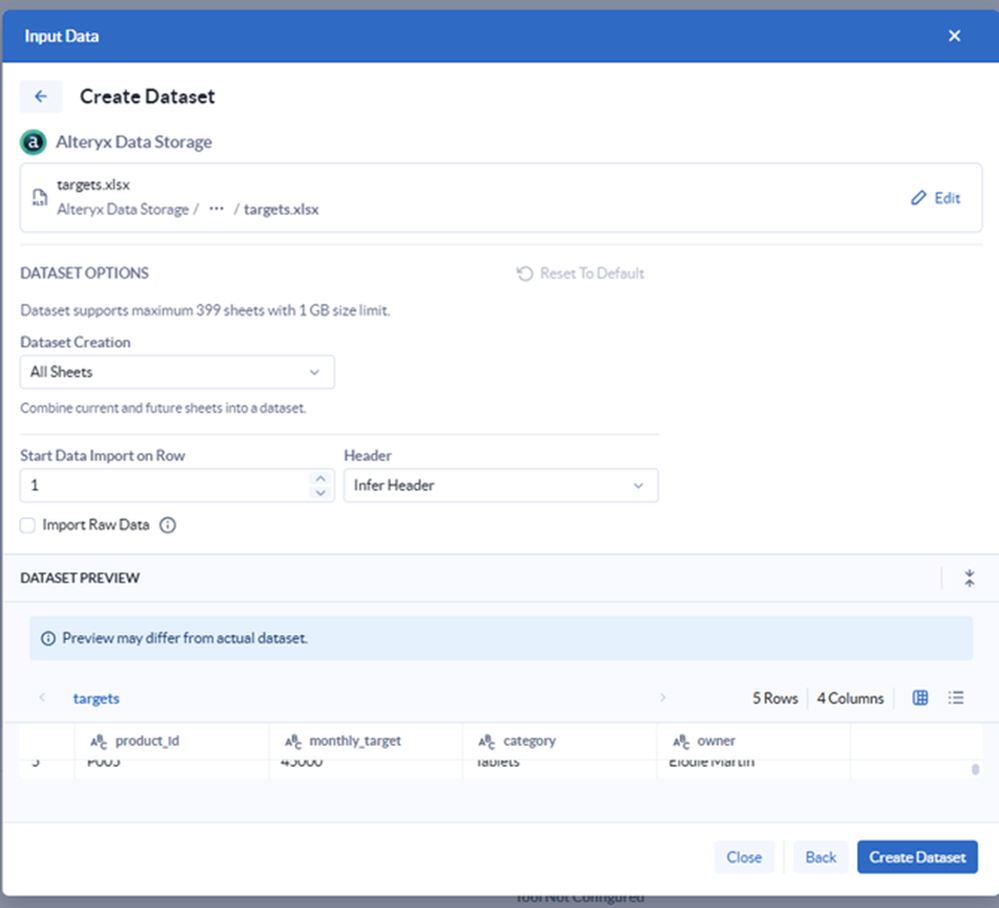Image resolution: width=999 pixels, height=908 pixels.
Task: Click the info icon in preview notice
Action: pos(48,638)
